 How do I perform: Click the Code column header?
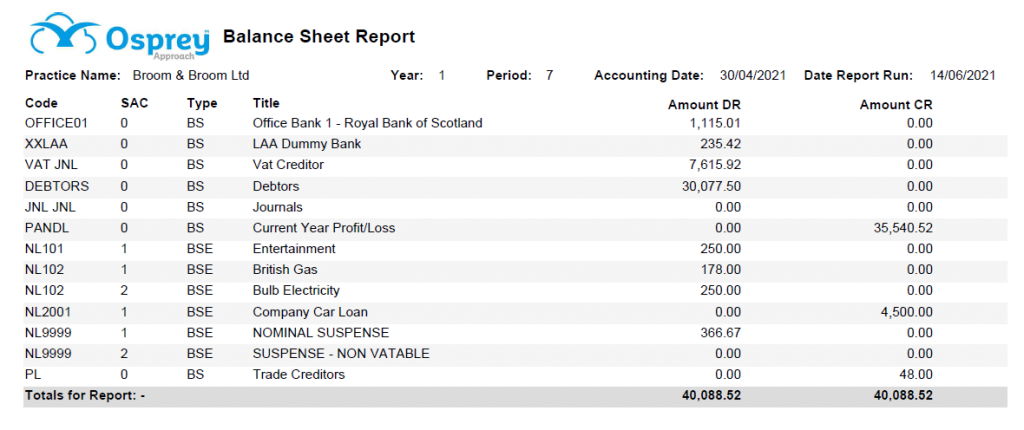coord(41,103)
